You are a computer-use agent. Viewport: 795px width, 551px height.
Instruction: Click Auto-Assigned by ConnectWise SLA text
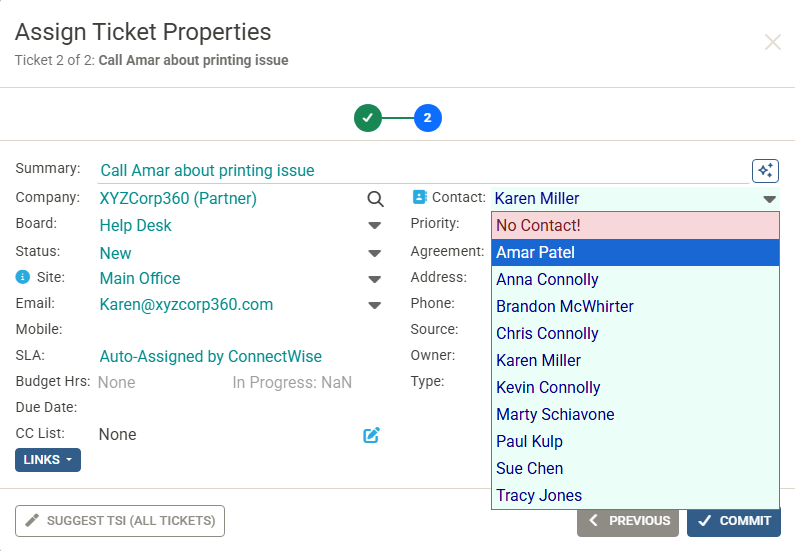pos(210,356)
